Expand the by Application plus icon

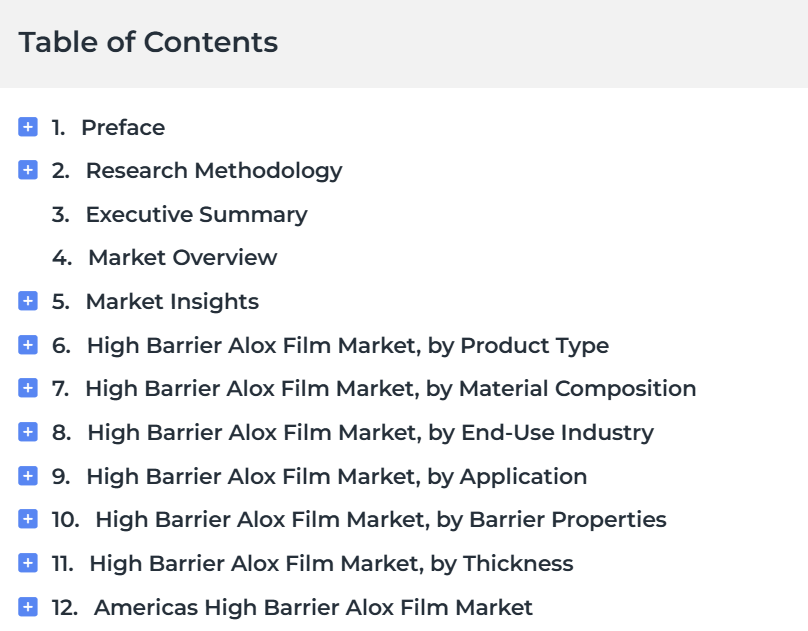28,476
